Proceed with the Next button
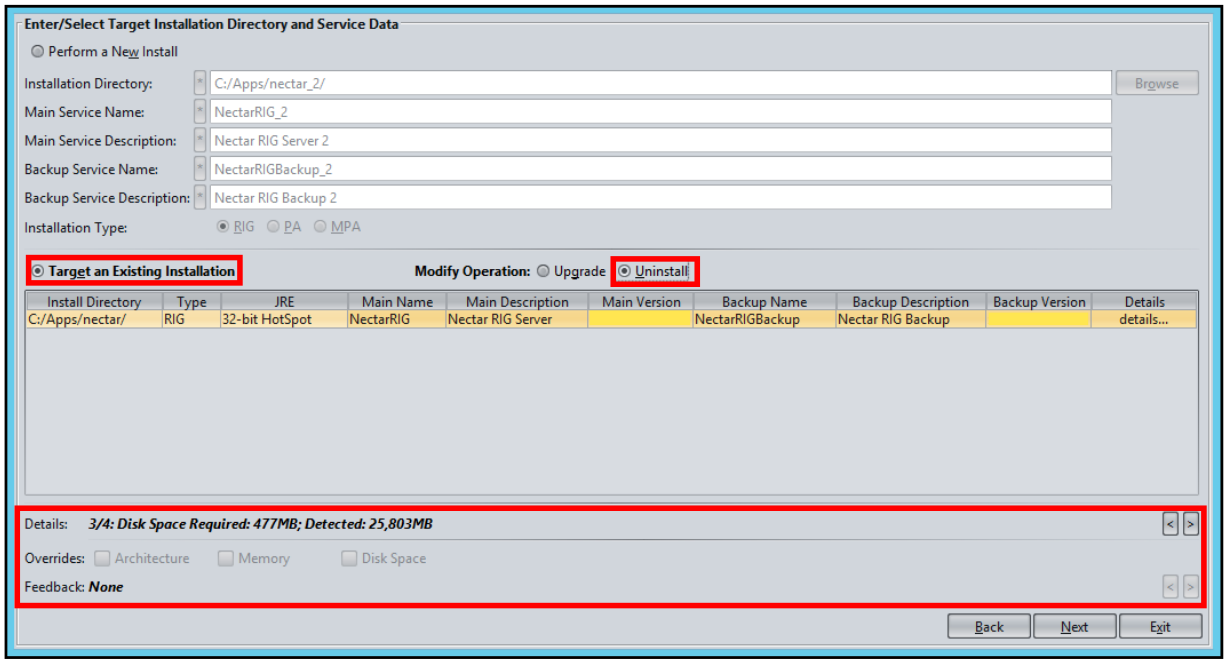Viewport: 1228px width, 664px height. (x=1075, y=627)
